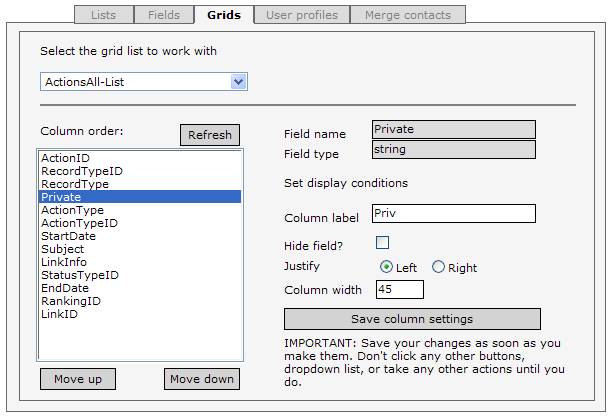This screenshot has height=418, width=612.
Task: Choose Left justify radio button
Action: pos(386,267)
